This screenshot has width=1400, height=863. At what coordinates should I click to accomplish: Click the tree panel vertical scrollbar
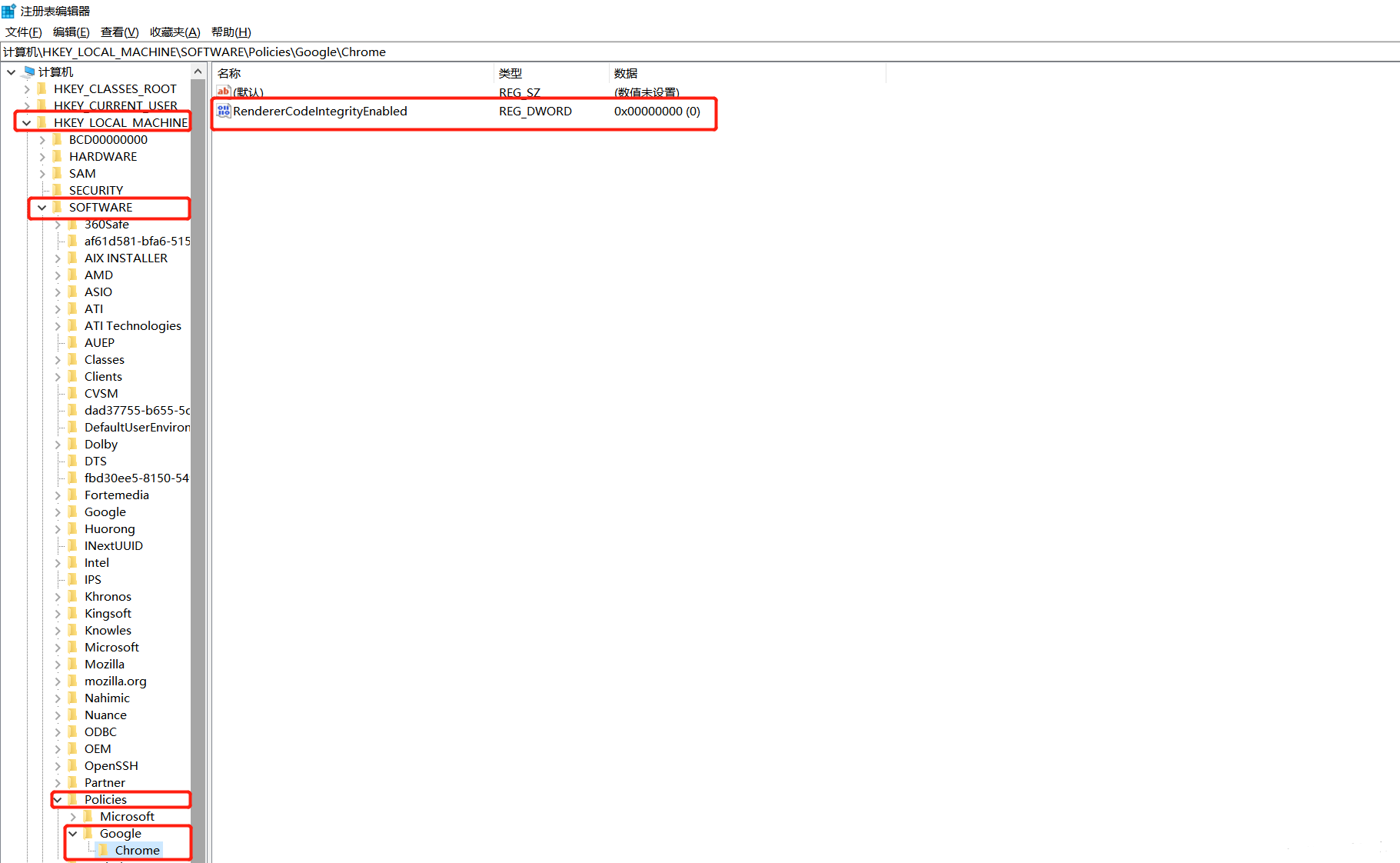click(198, 461)
